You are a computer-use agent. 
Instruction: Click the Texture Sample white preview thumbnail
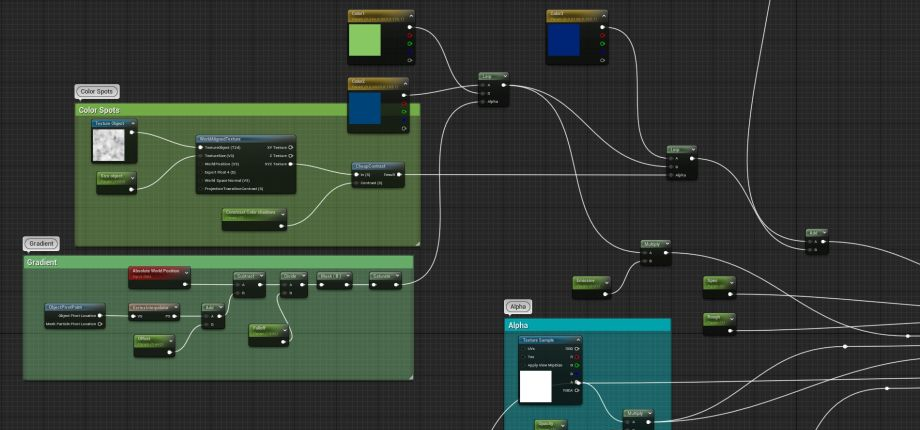[536, 387]
